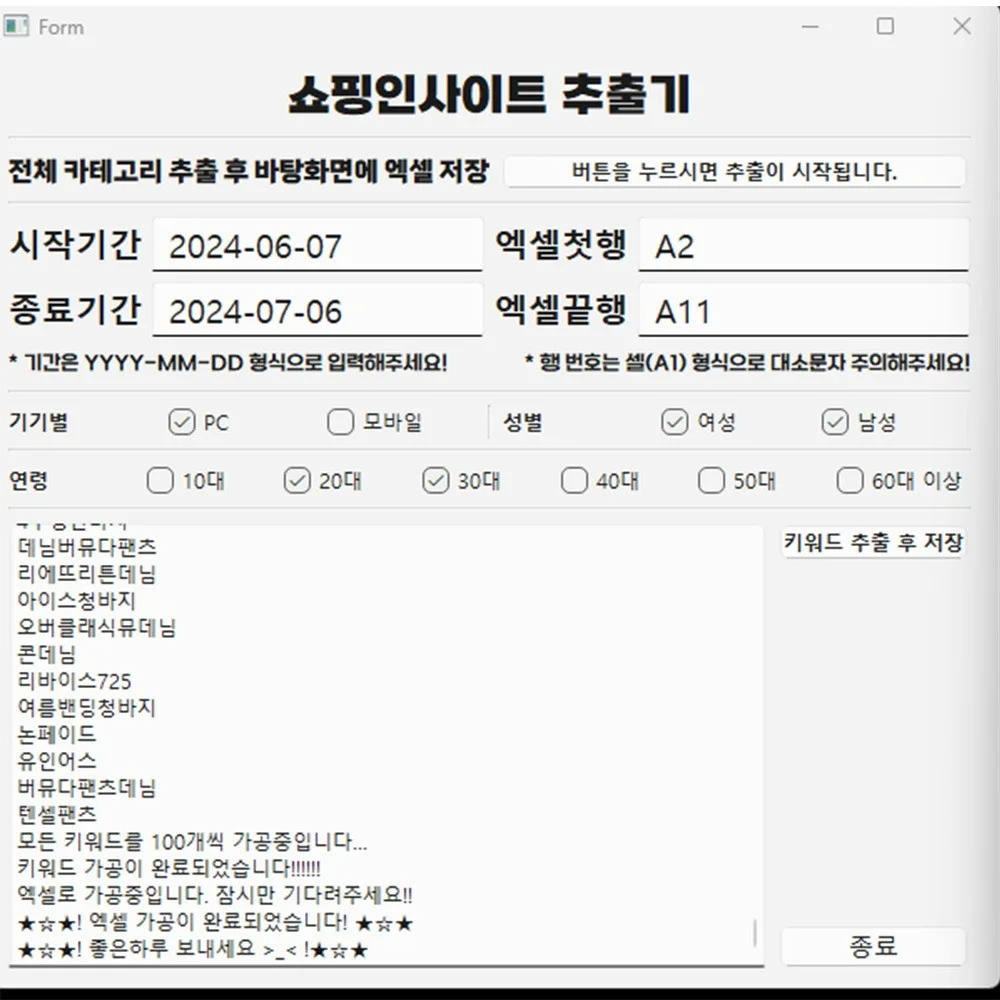Click the 종료 button
The width and height of the screenshot is (1000, 1000).
coord(873,946)
